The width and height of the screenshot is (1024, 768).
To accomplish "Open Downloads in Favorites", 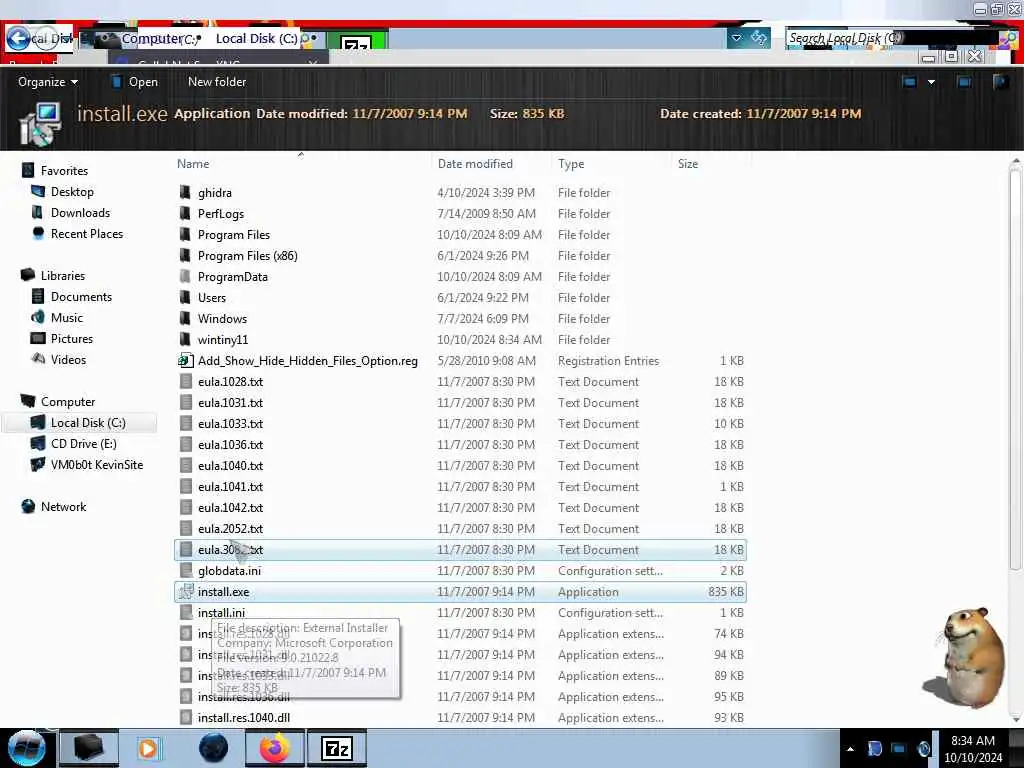I will 80,213.
